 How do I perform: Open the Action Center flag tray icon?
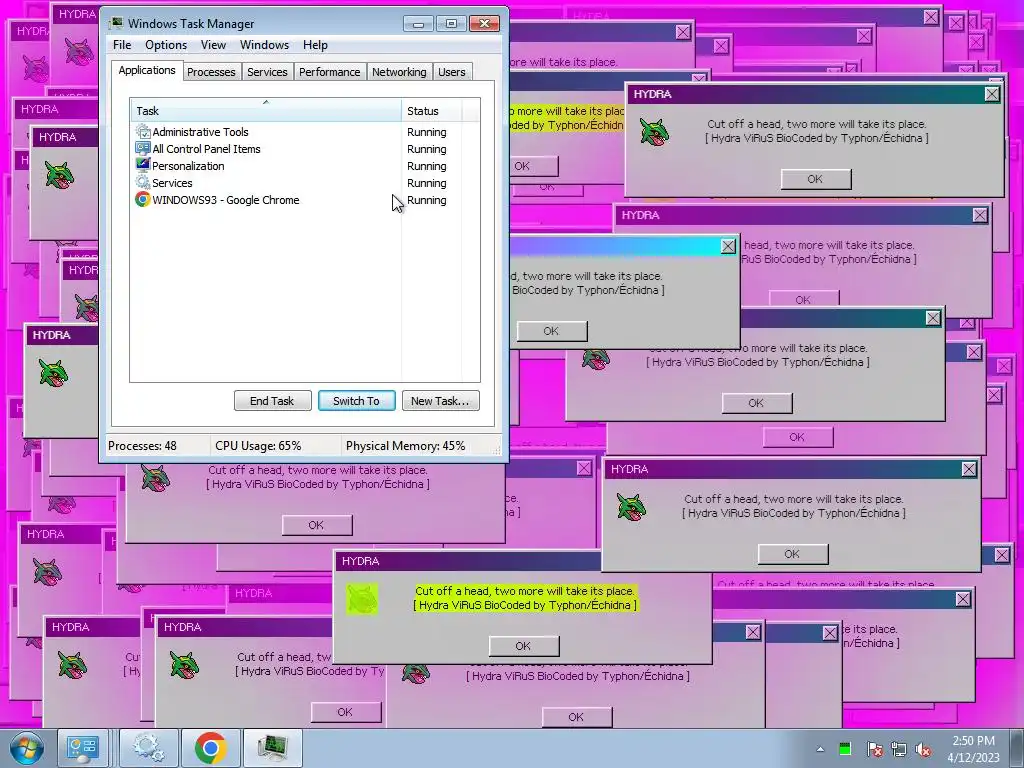[x=874, y=749]
